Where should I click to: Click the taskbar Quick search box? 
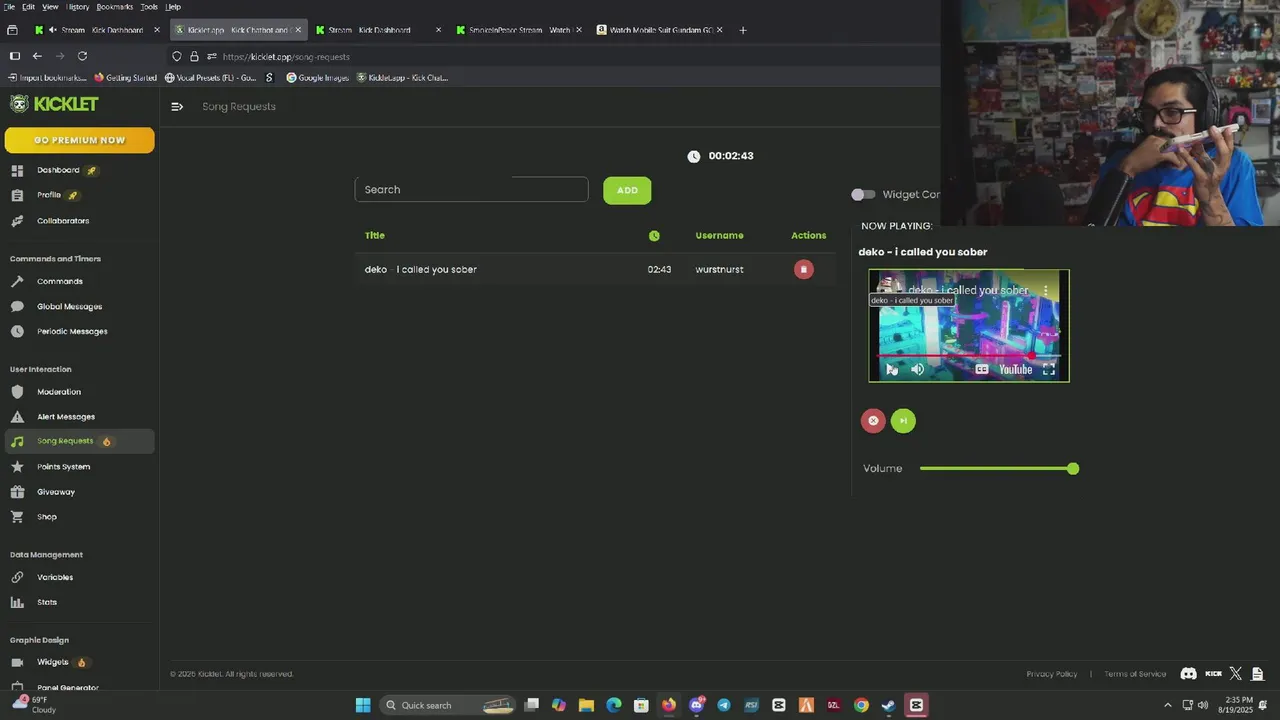point(449,705)
